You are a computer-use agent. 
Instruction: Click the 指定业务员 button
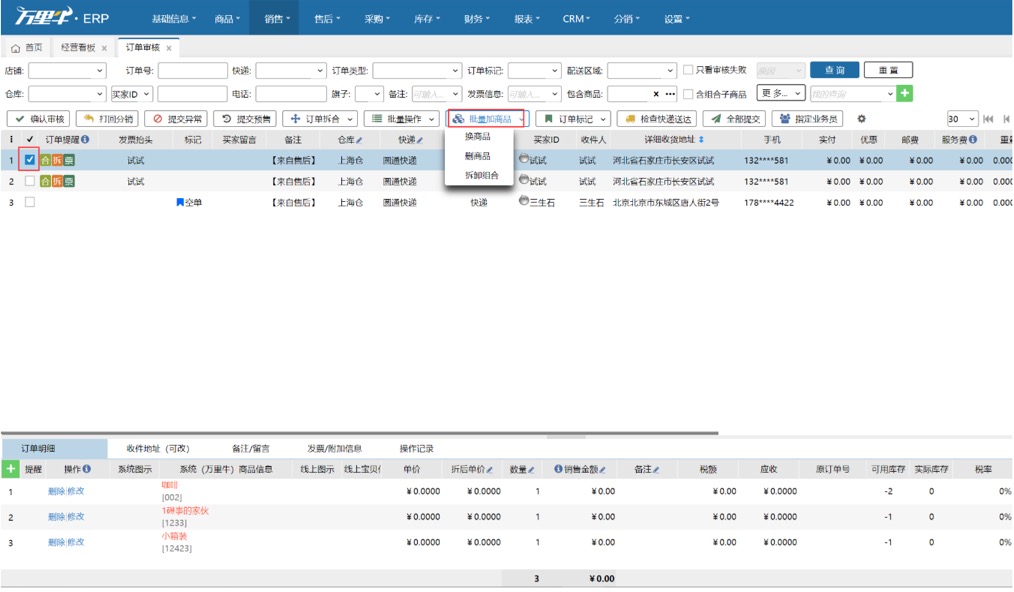click(807, 119)
